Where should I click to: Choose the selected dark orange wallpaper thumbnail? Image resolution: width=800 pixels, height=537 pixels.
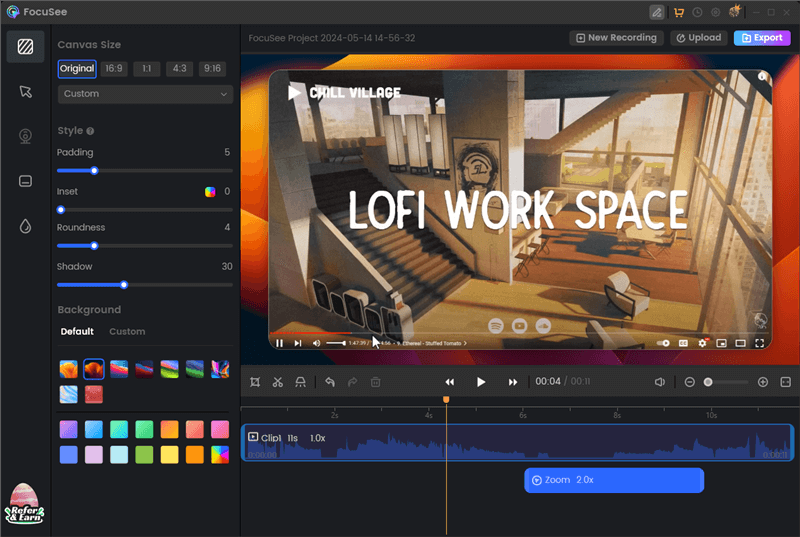(x=94, y=369)
